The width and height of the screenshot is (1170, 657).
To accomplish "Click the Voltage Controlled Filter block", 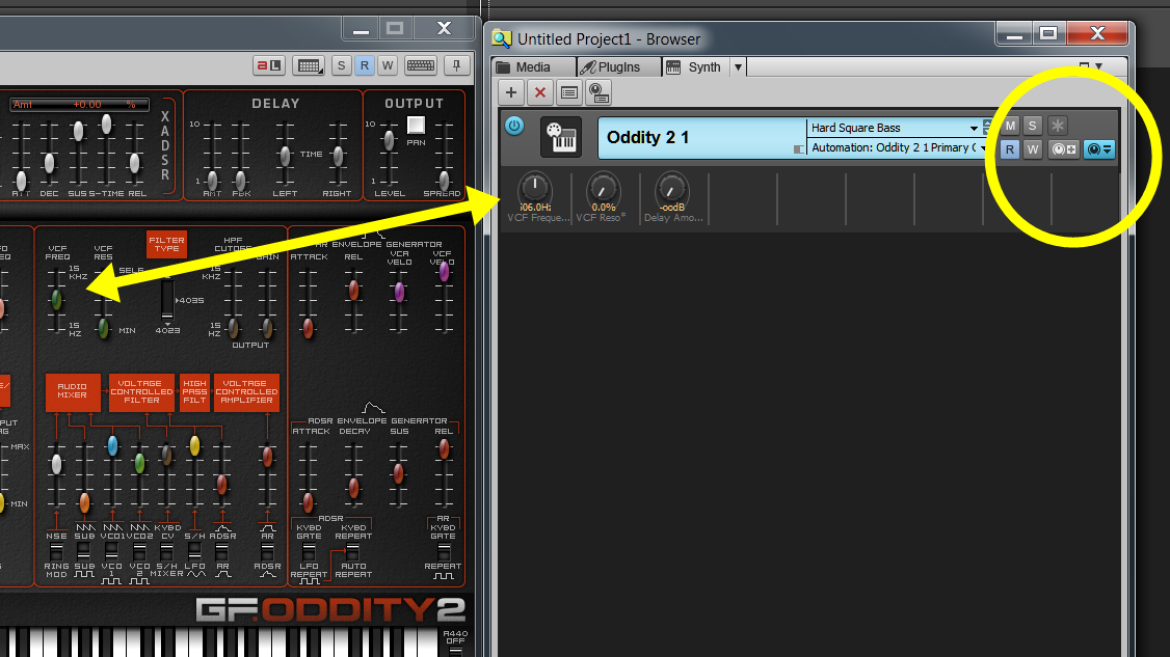I will pyautogui.click(x=142, y=392).
